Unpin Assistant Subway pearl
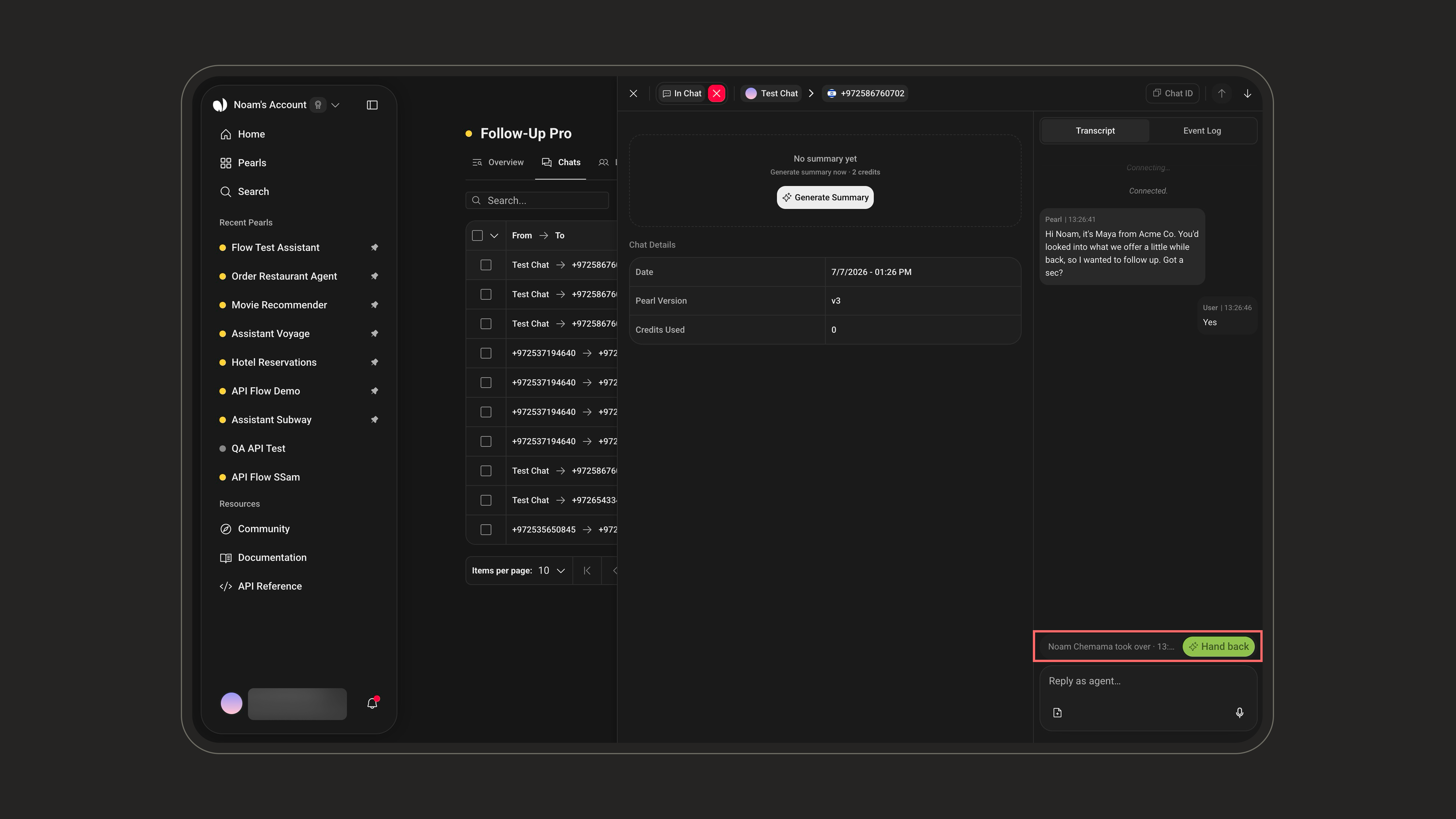Viewport: 1456px width, 819px height. click(374, 420)
